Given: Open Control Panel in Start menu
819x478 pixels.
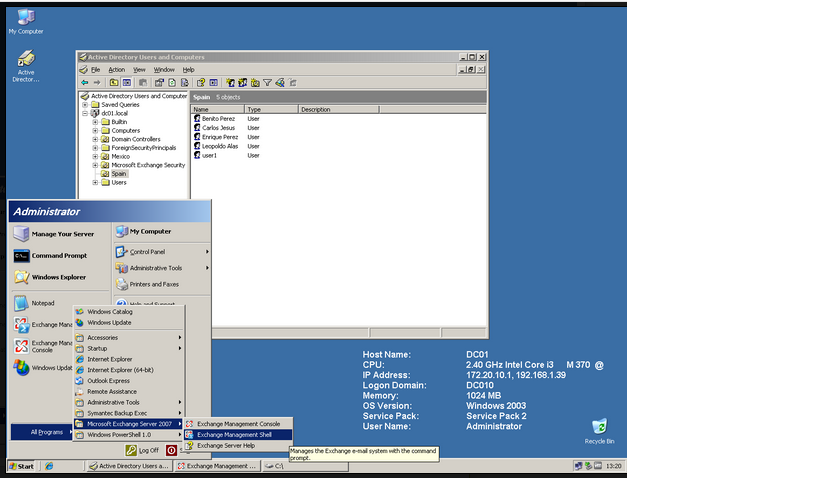Looking at the screenshot, I should pyautogui.click(x=162, y=252).
